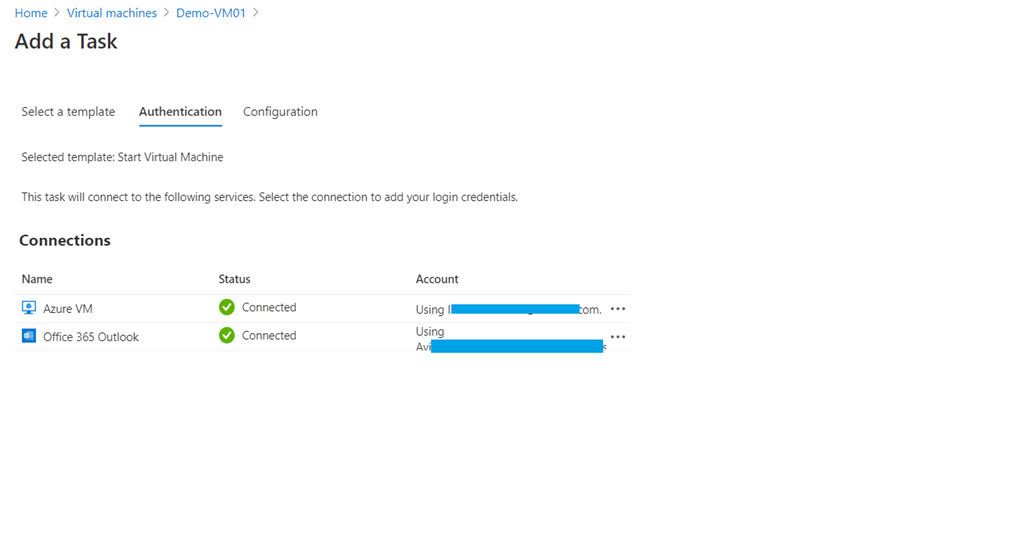Image resolution: width=1024 pixels, height=557 pixels.
Task: Navigate to Home breadcrumb link
Action: pyautogui.click(x=31, y=13)
